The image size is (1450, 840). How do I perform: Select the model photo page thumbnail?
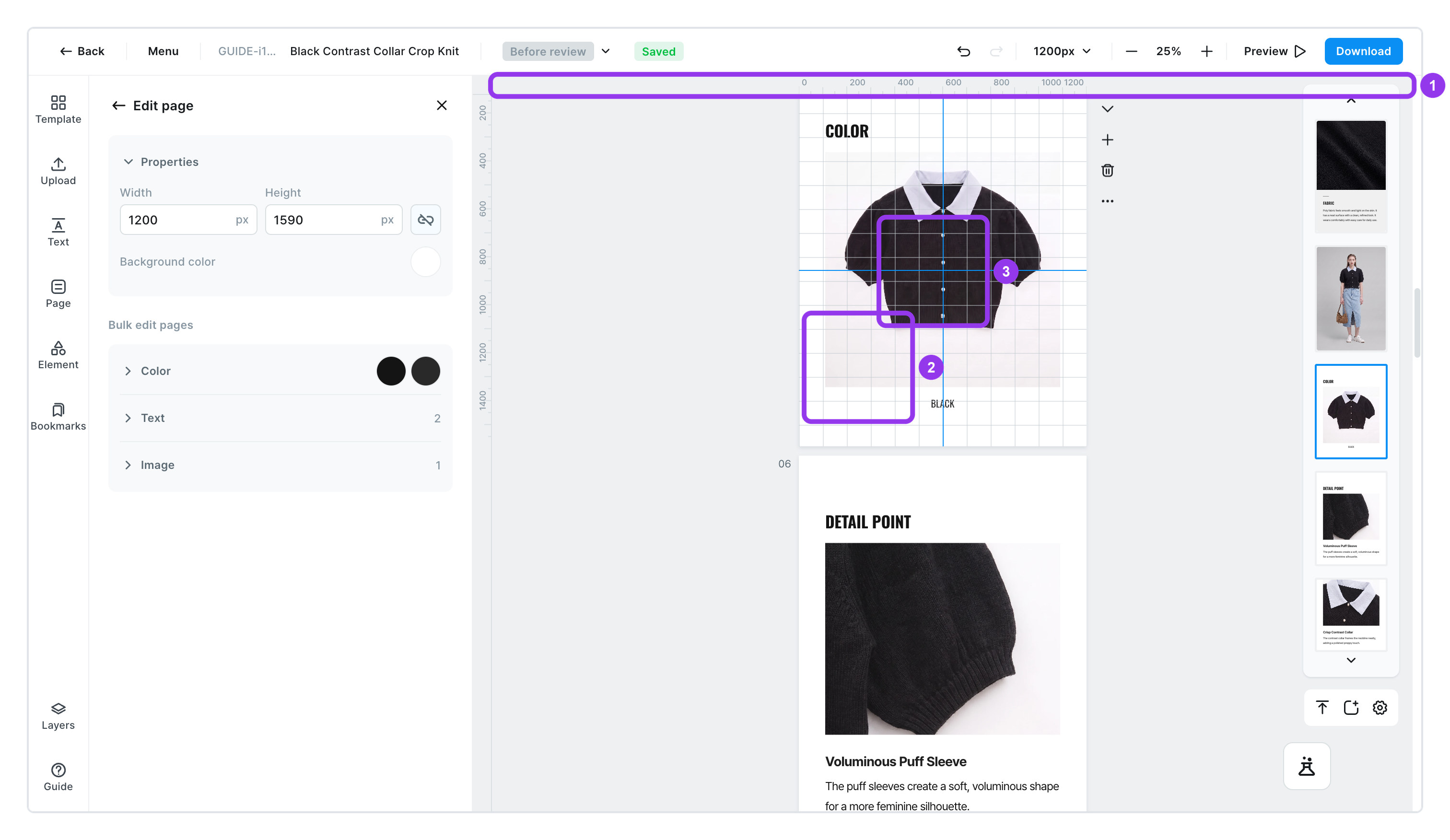(1350, 299)
